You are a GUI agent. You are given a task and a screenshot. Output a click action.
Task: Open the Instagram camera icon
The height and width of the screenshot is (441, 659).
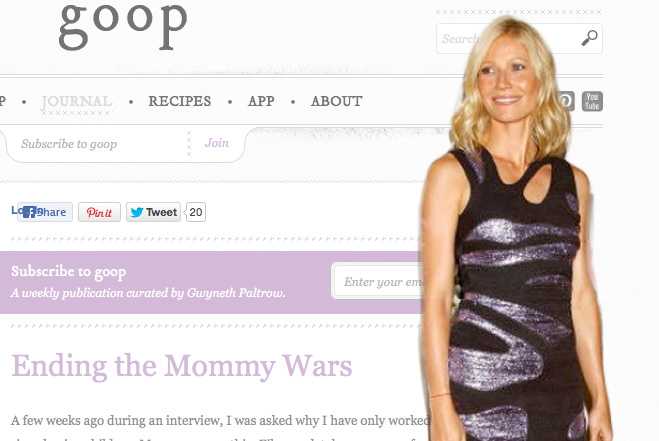tap(567, 101)
